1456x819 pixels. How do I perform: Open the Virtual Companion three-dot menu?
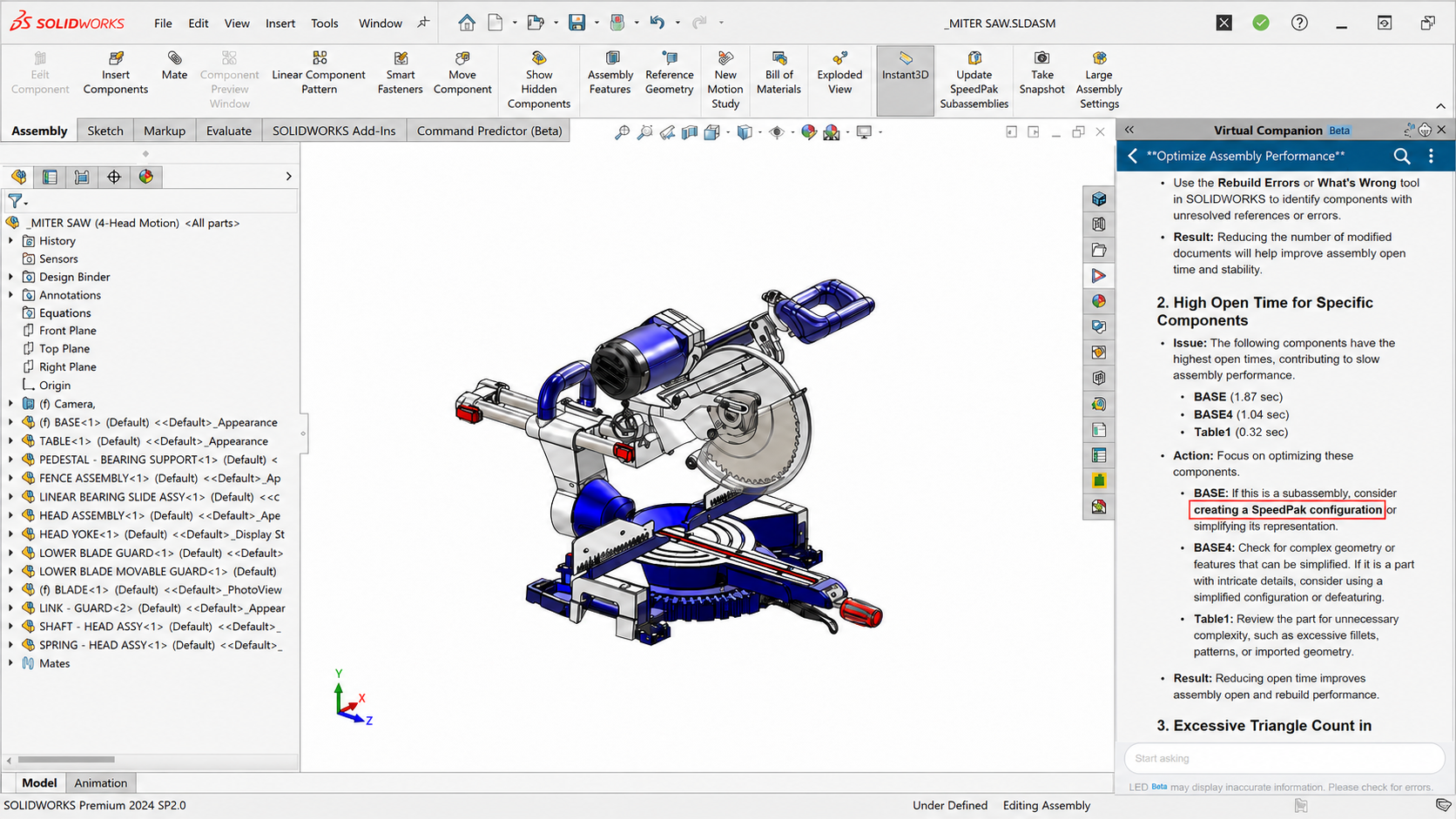pyautogui.click(x=1431, y=156)
